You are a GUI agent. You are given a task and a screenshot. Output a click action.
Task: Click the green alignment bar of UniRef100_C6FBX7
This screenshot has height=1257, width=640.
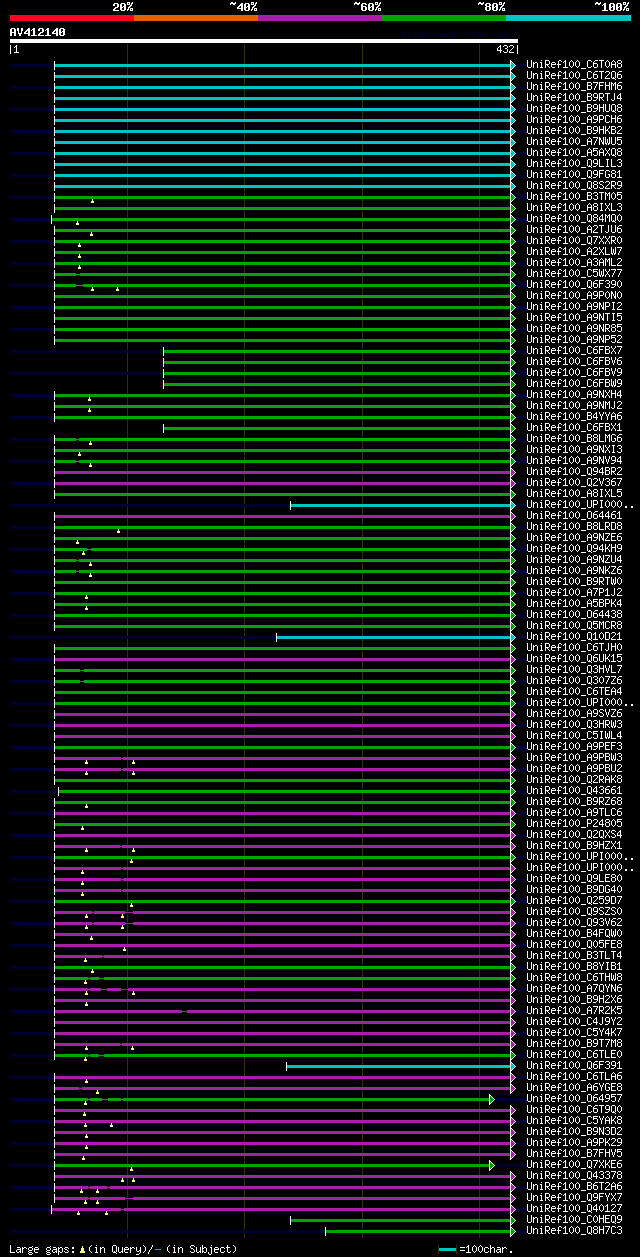tap(337, 351)
